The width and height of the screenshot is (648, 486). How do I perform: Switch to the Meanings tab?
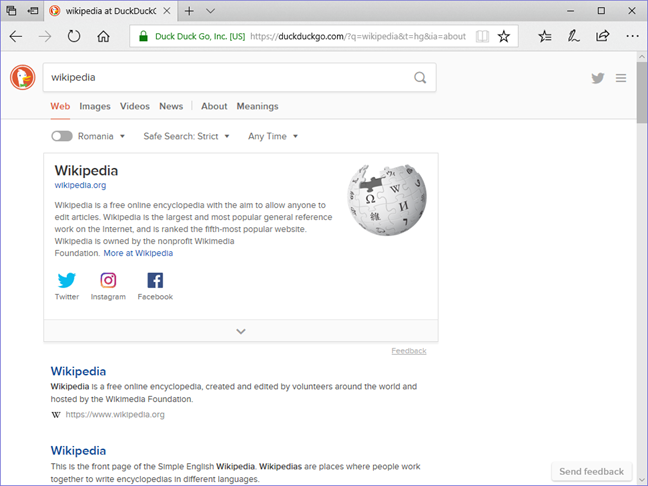pos(257,106)
